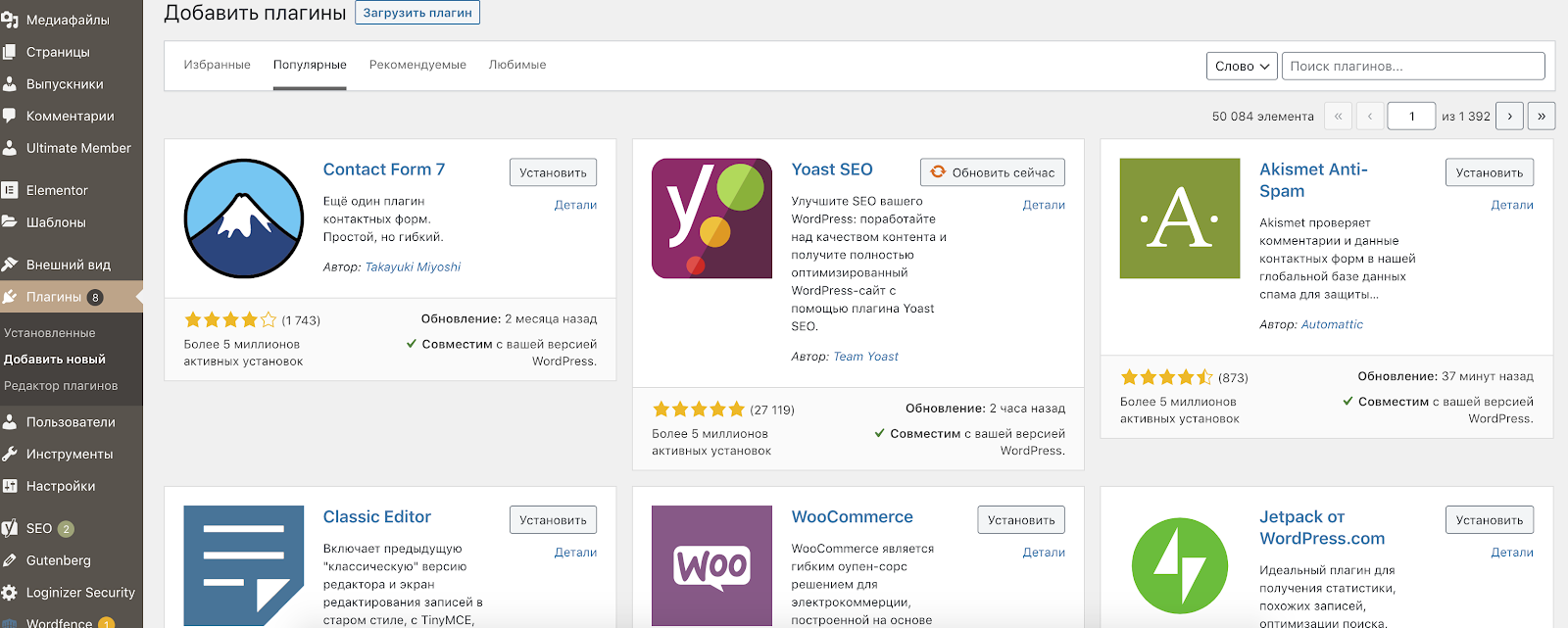Jump to last page of plugins
The image size is (1568, 628).
point(1542,116)
